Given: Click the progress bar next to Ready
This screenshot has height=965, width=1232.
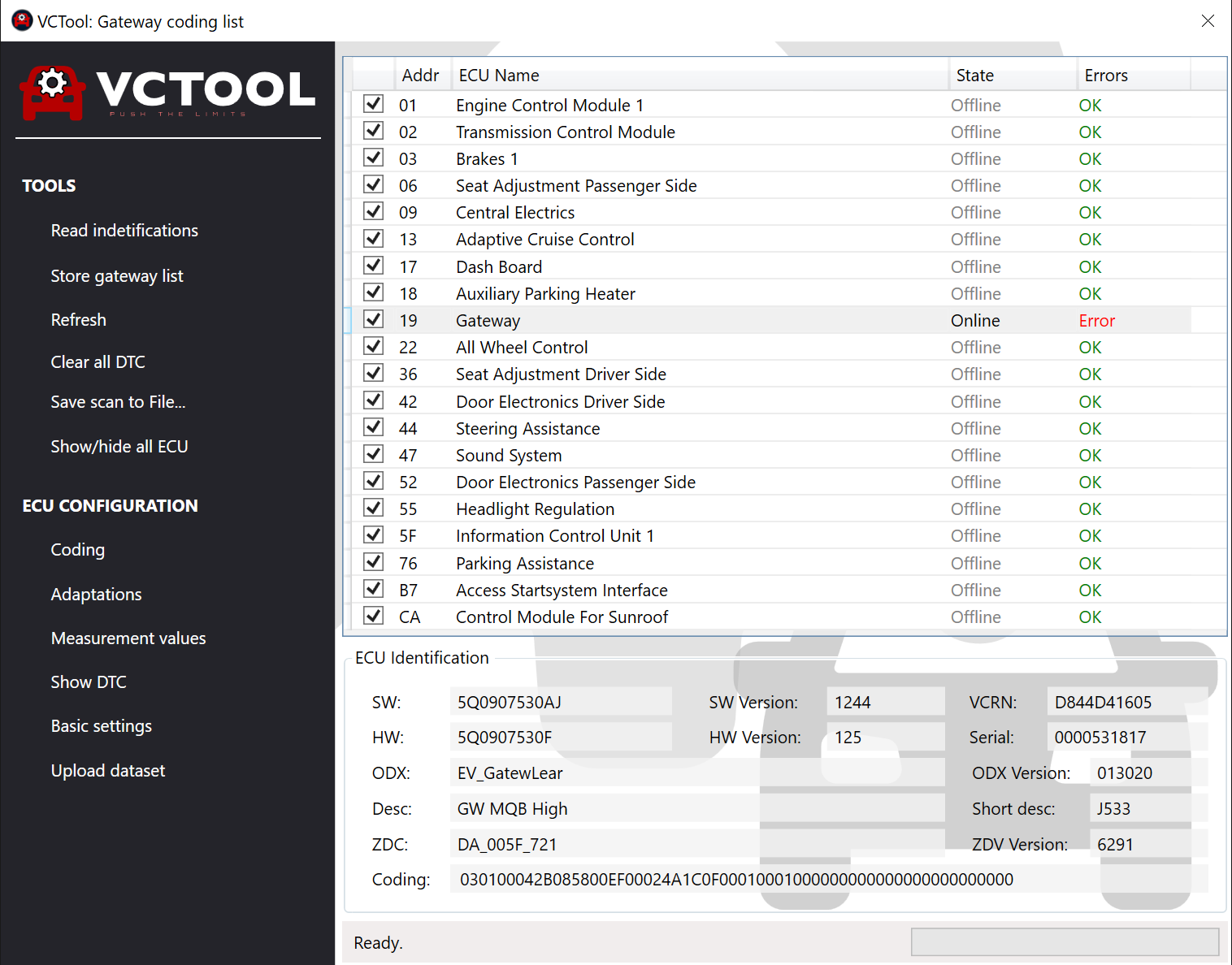Looking at the screenshot, I should 1065,942.
